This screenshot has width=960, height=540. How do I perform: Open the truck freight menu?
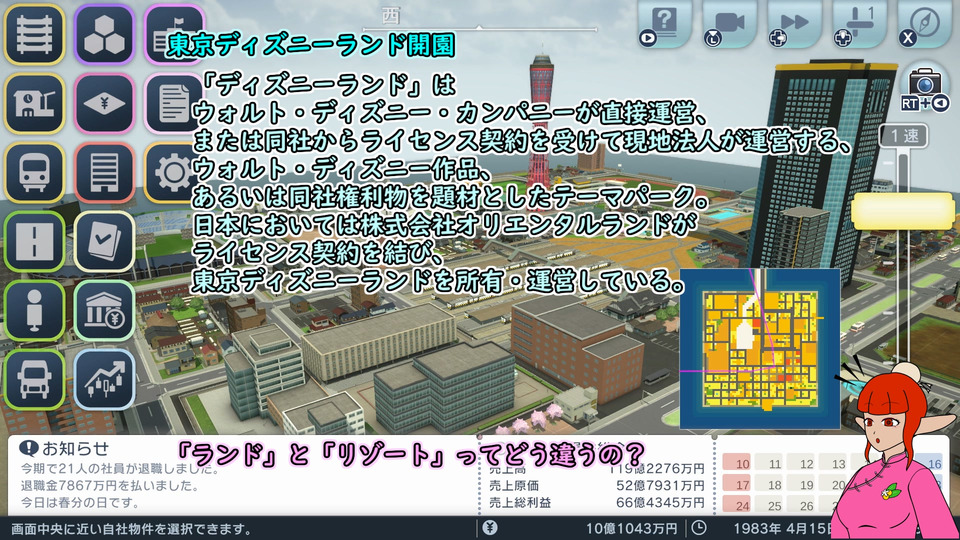(34, 380)
